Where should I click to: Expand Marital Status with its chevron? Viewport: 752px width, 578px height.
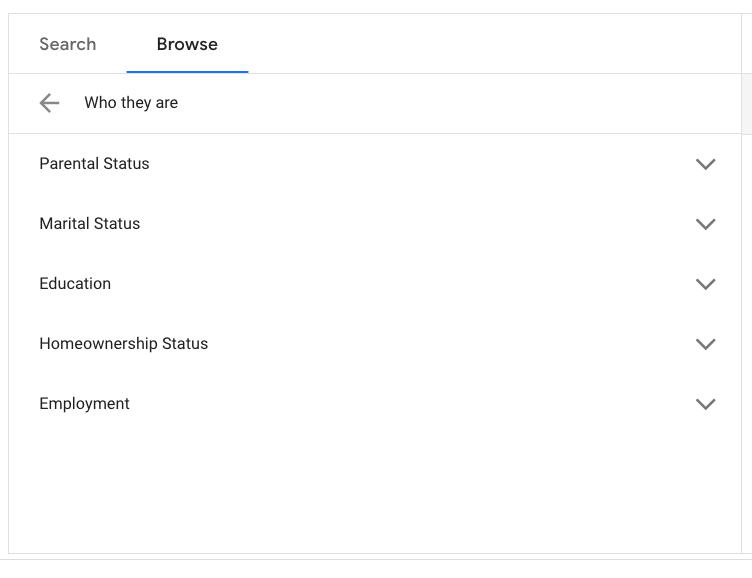(x=705, y=224)
